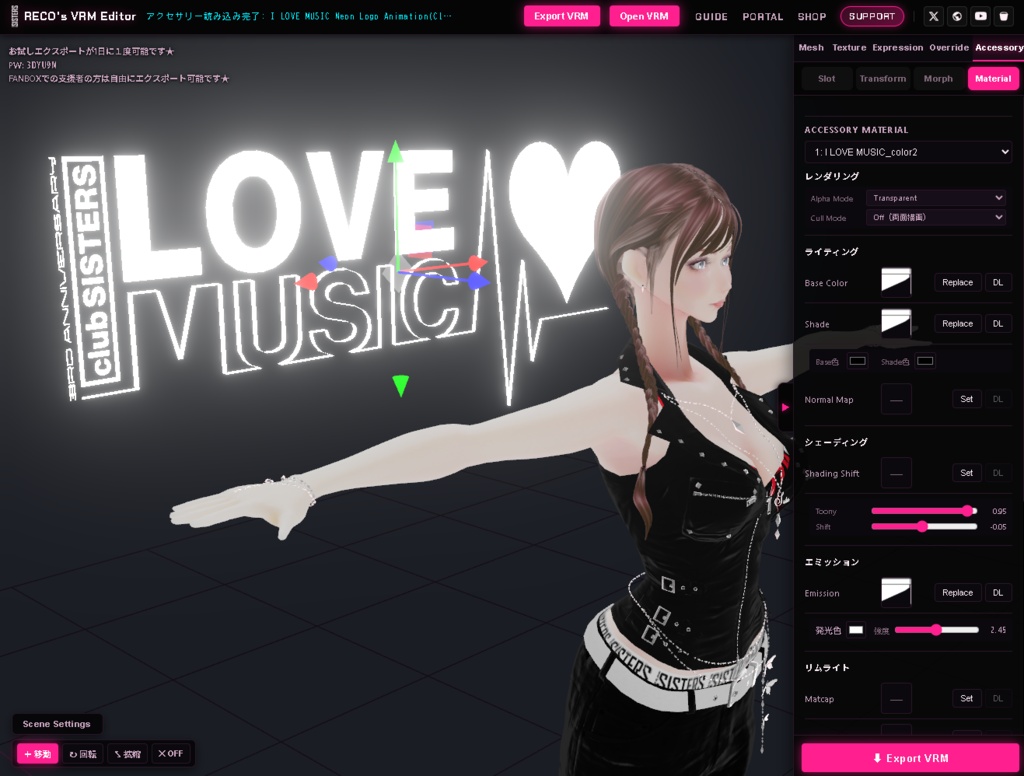Download Base Color texture with DL
The image size is (1024, 776).
[x=998, y=282]
